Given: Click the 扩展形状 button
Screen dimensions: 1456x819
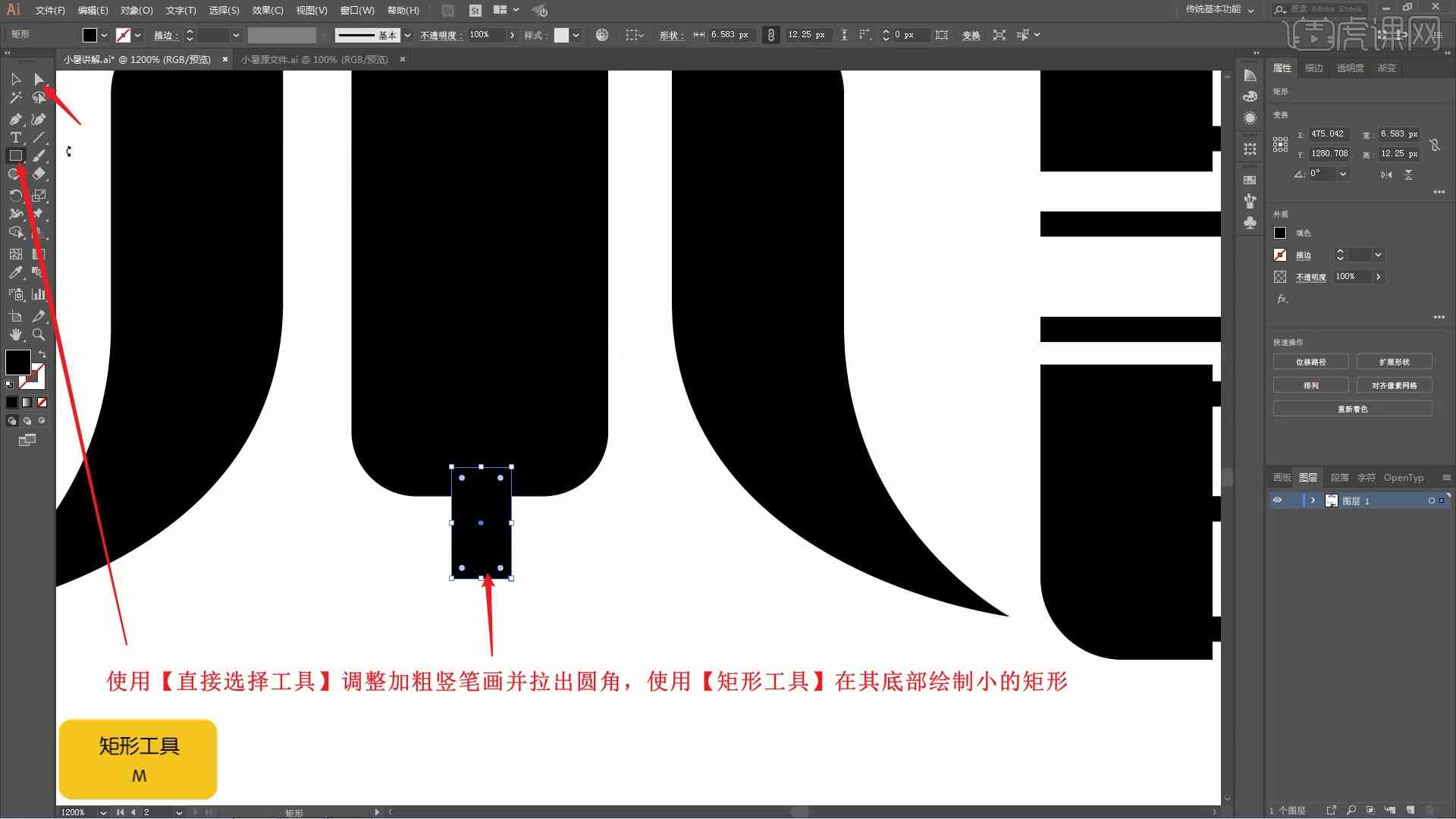Looking at the screenshot, I should pos(1394,361).
